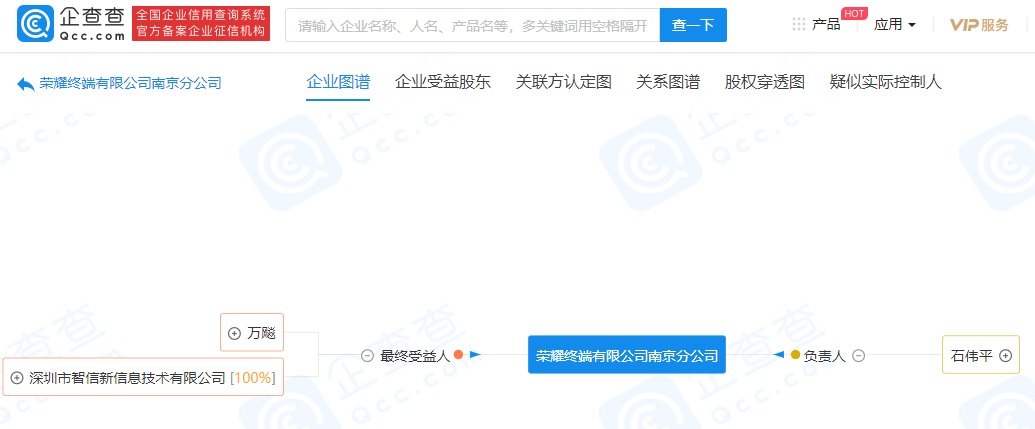Click the 企查查 brand name text

pos(91,16)
